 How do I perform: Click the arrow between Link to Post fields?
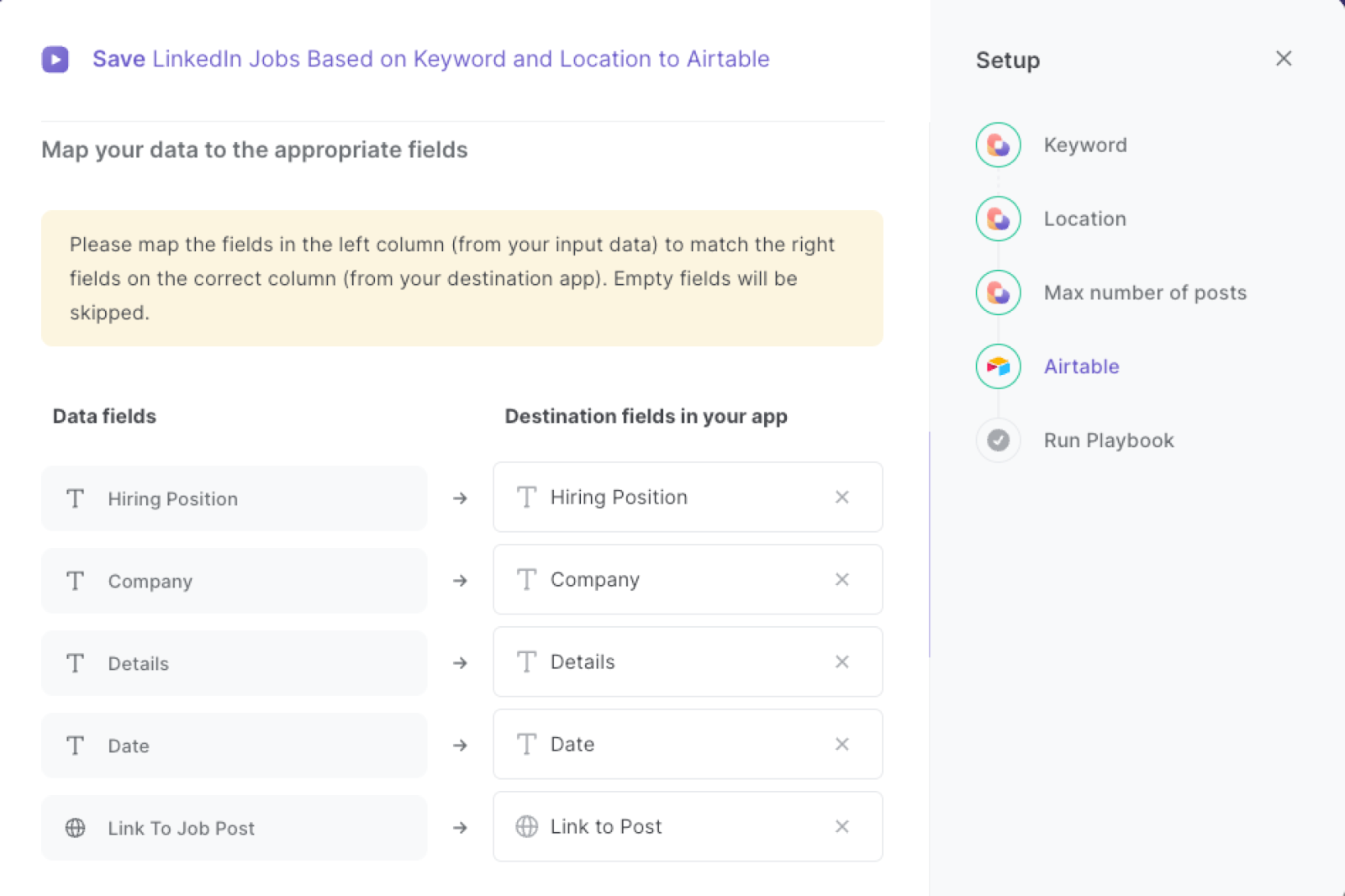tap(460, 829)
